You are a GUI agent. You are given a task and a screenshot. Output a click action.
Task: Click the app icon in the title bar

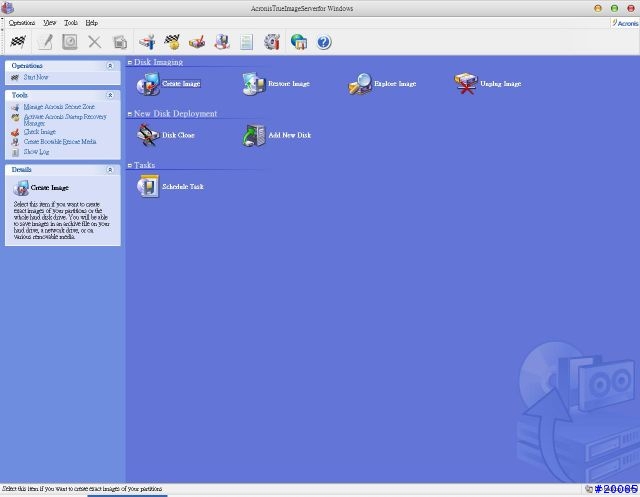coord(7,8)
